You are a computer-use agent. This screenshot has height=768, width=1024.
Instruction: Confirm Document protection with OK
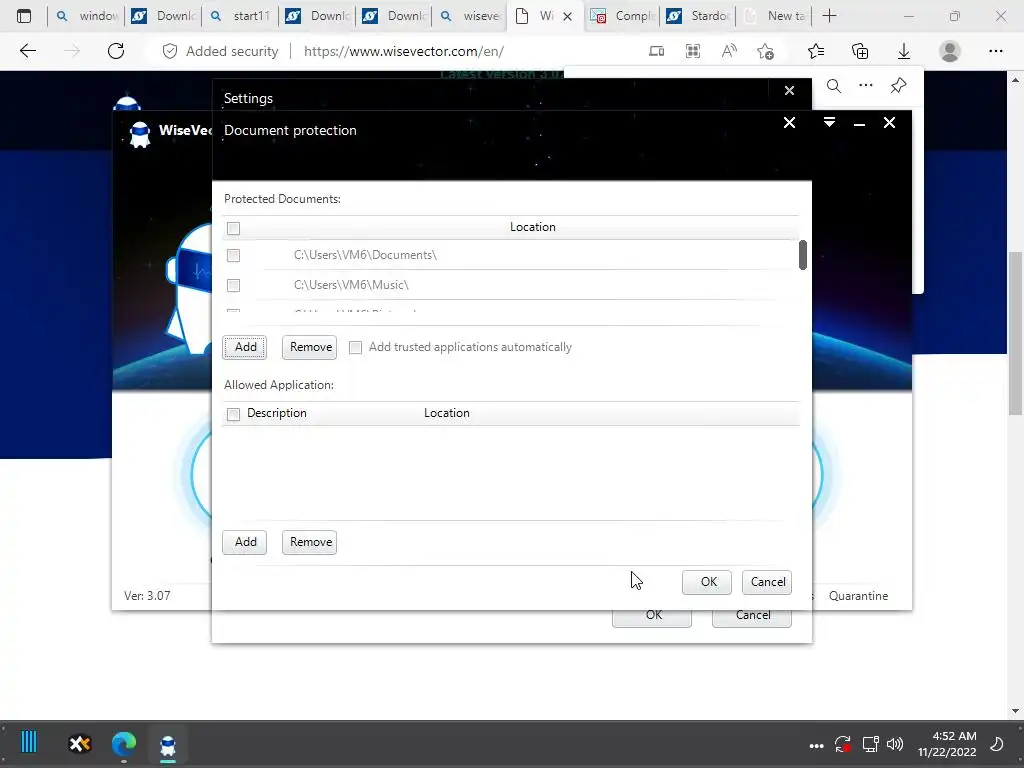(707, 582)
